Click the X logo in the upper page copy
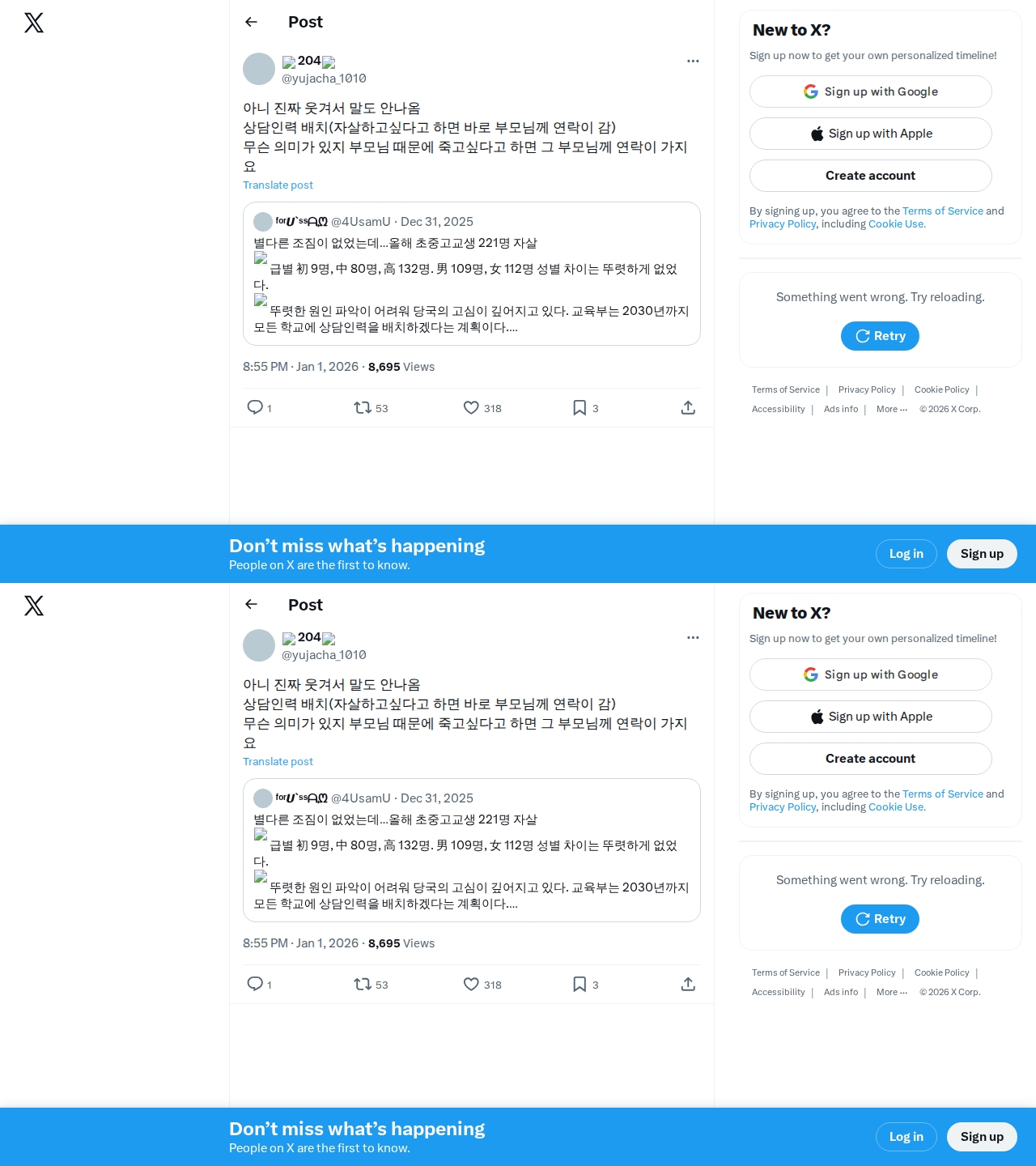The width and height of the screenshot is (1036, 1166). coord(34,23)
